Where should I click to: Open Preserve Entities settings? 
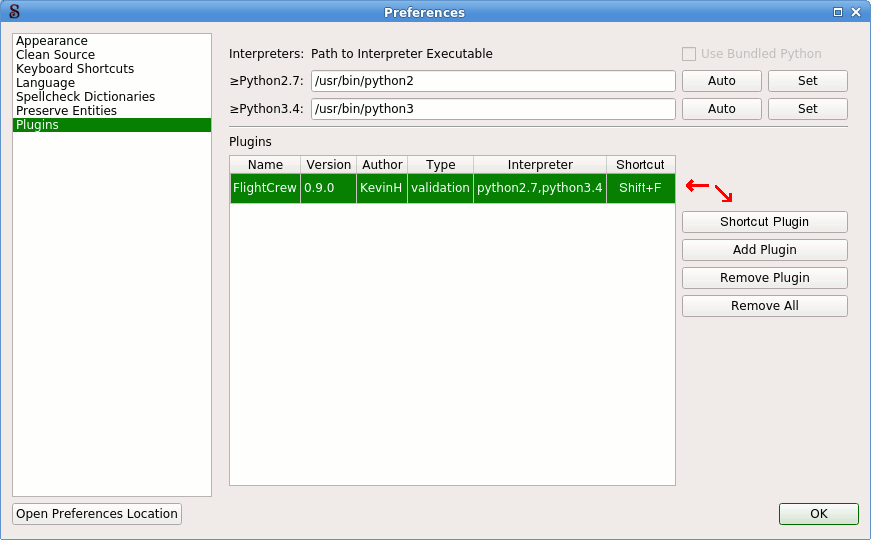click(112, 111)
